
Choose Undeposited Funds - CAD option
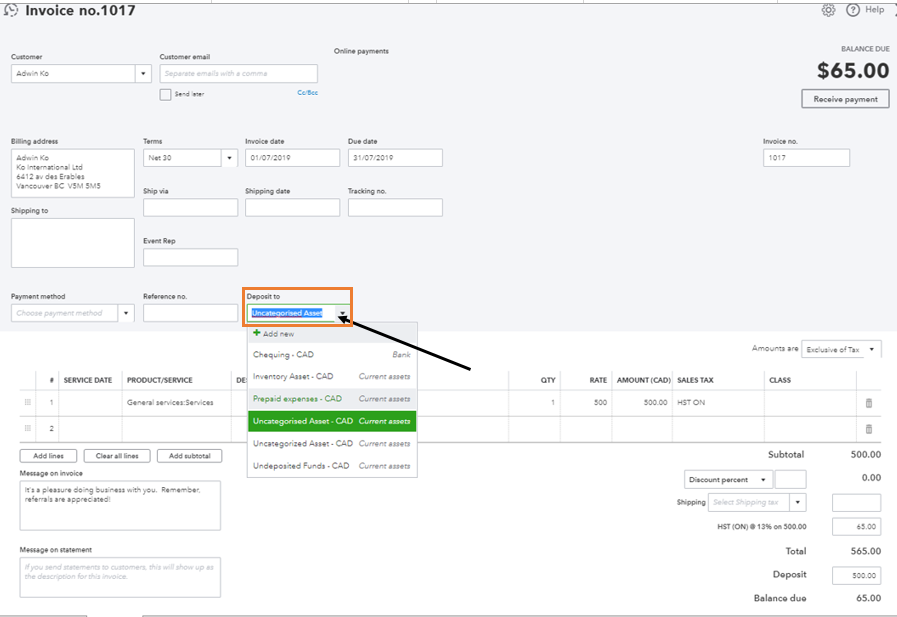point(301,466)
